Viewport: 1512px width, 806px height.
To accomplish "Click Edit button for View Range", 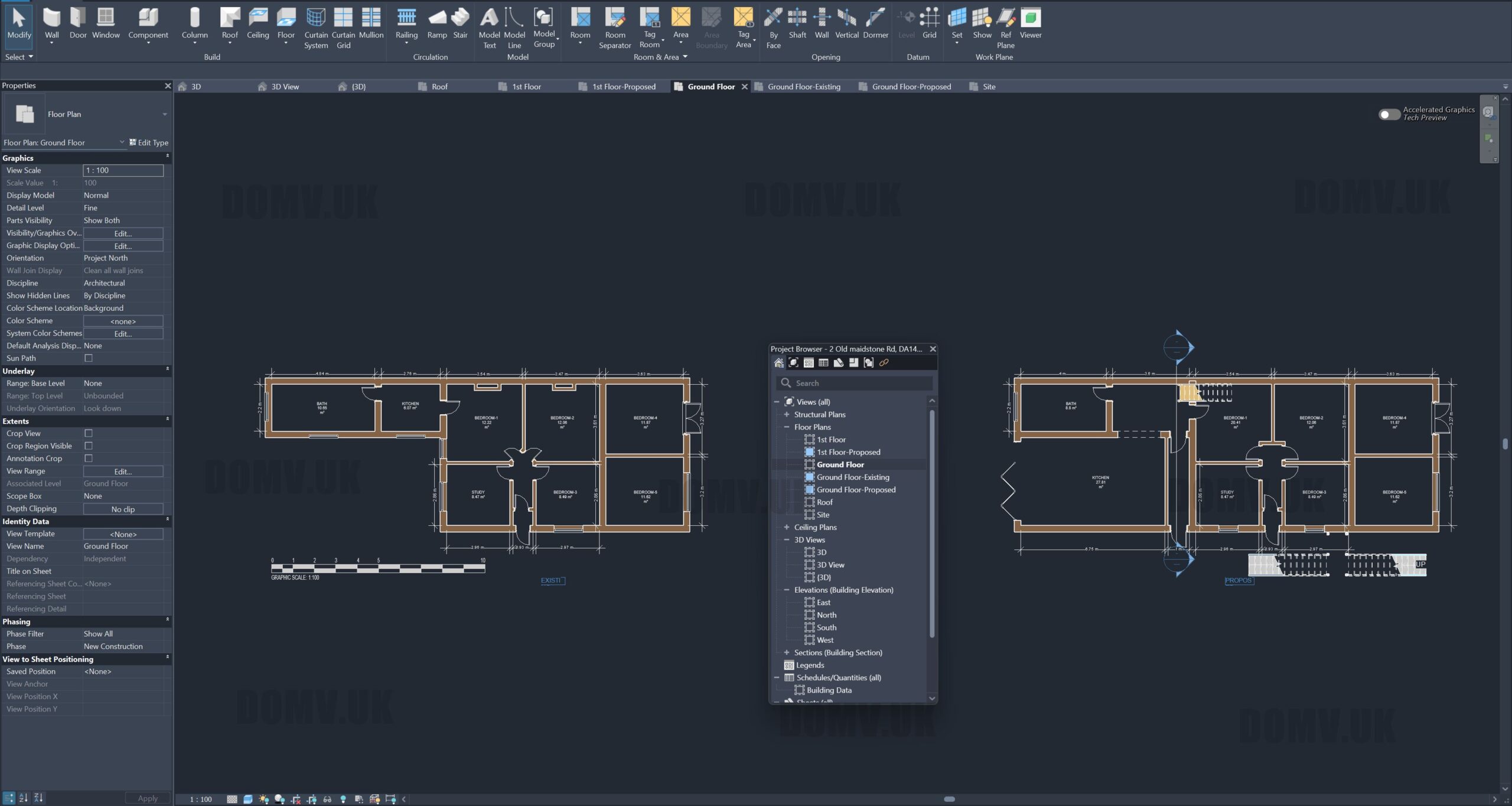I will click(x=123, y=472).
